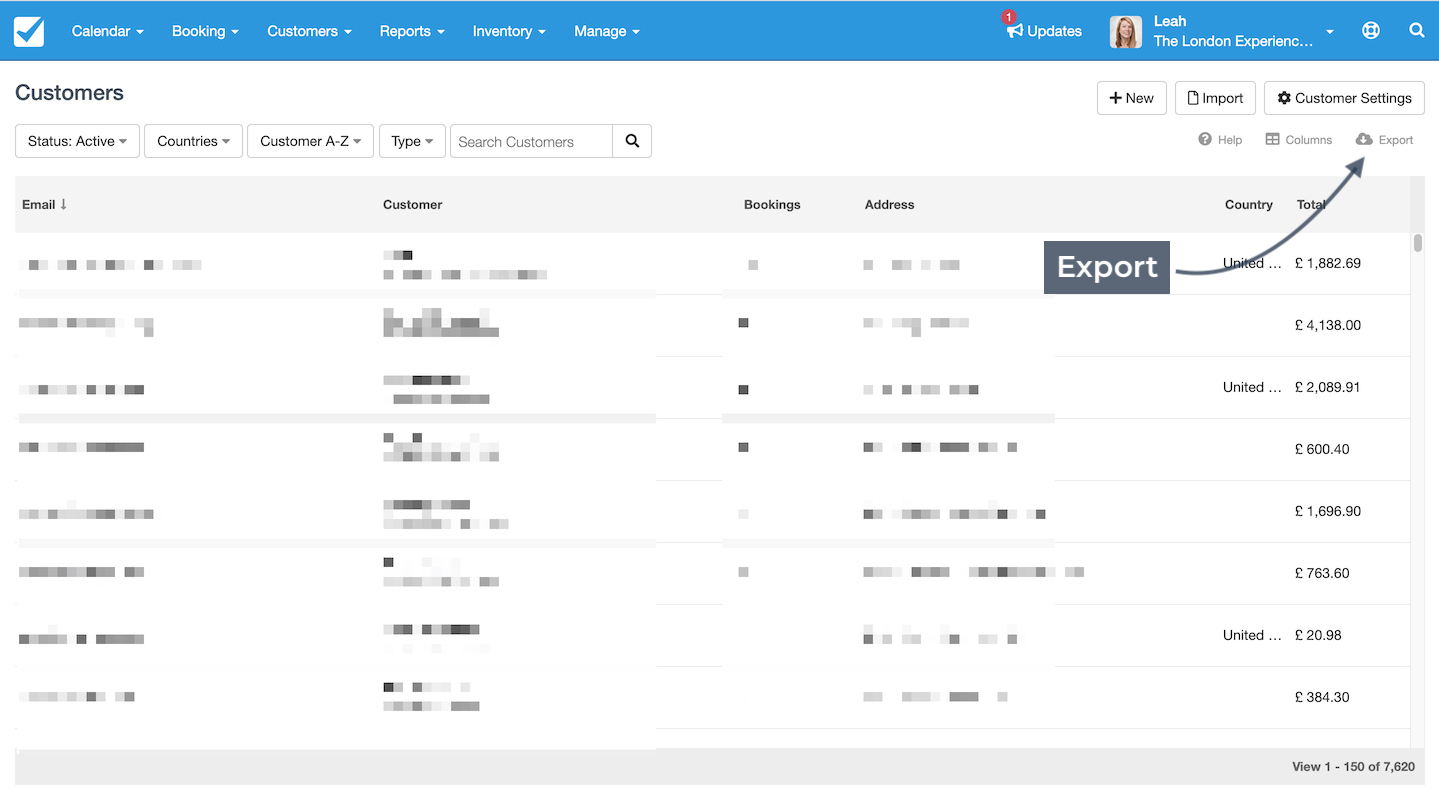Open the Manage menu
The width and height of the screenshot is (1439, 789).
607,31
